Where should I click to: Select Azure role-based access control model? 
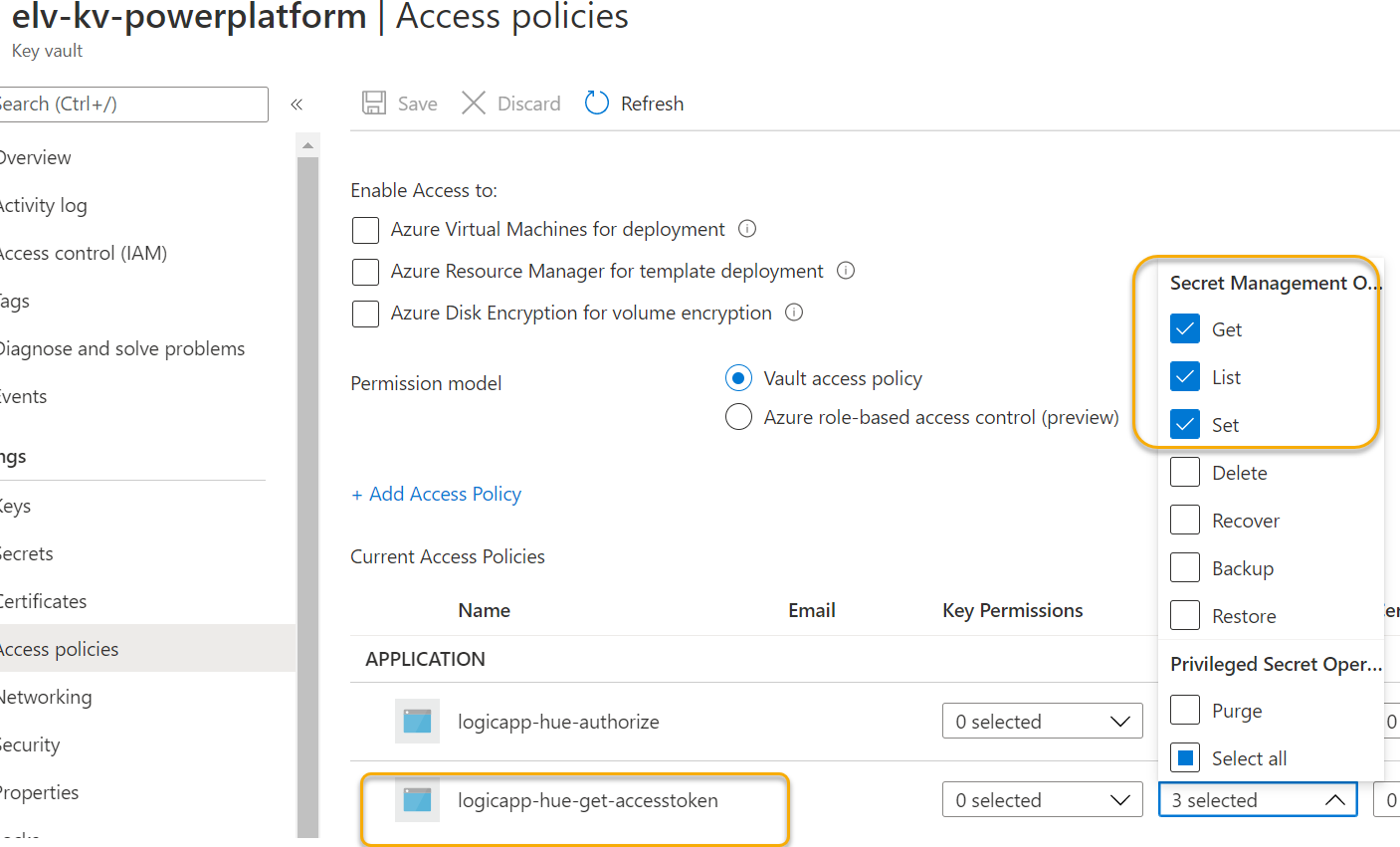[738, 417]
